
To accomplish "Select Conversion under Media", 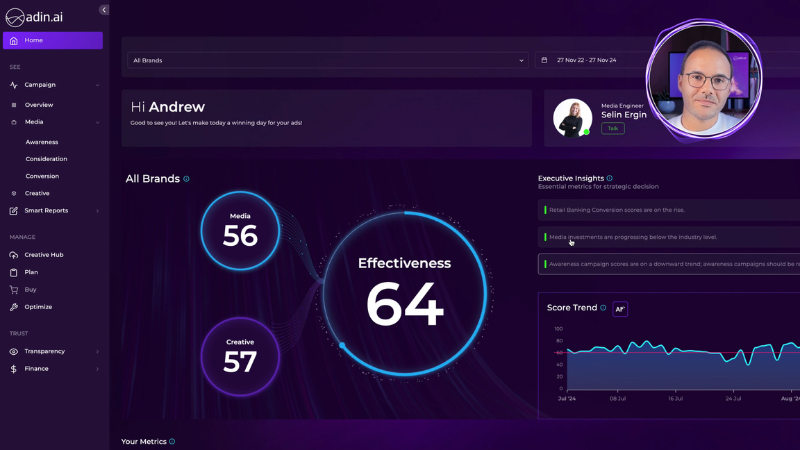I will (x=42, y=176).
